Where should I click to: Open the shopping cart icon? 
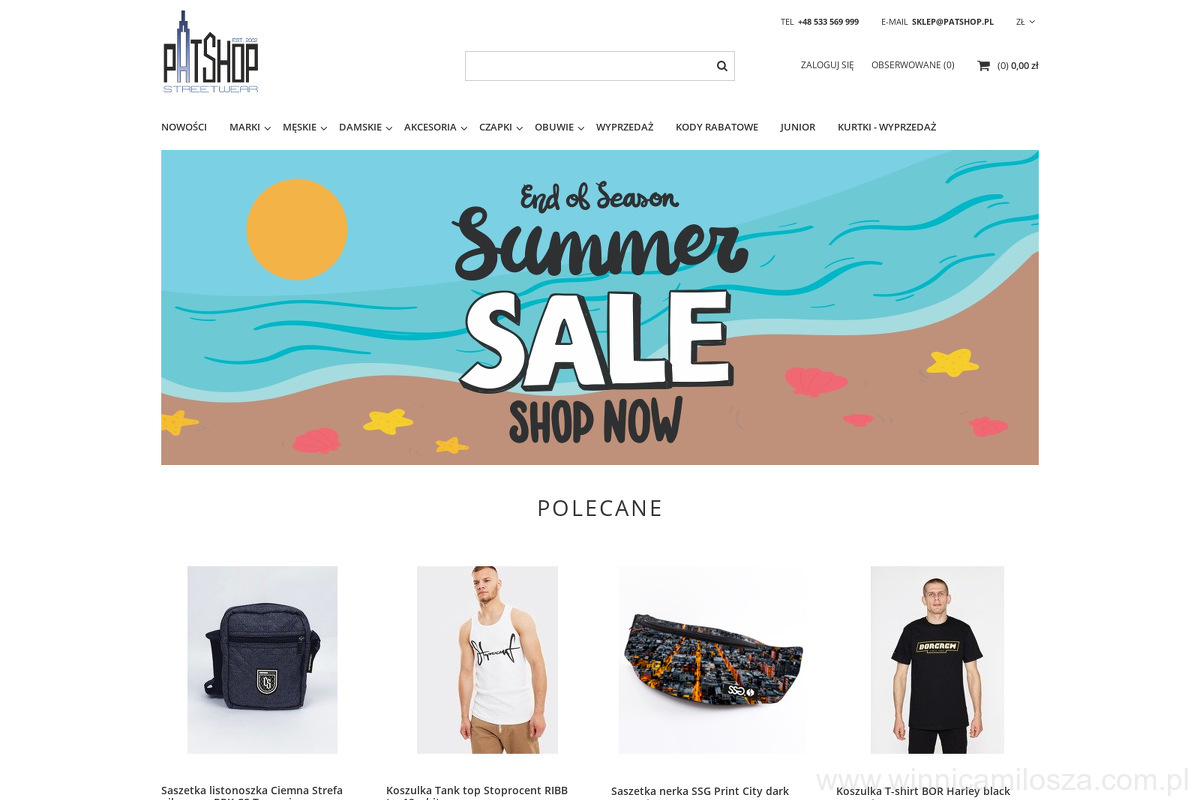(x=983, y=66)
